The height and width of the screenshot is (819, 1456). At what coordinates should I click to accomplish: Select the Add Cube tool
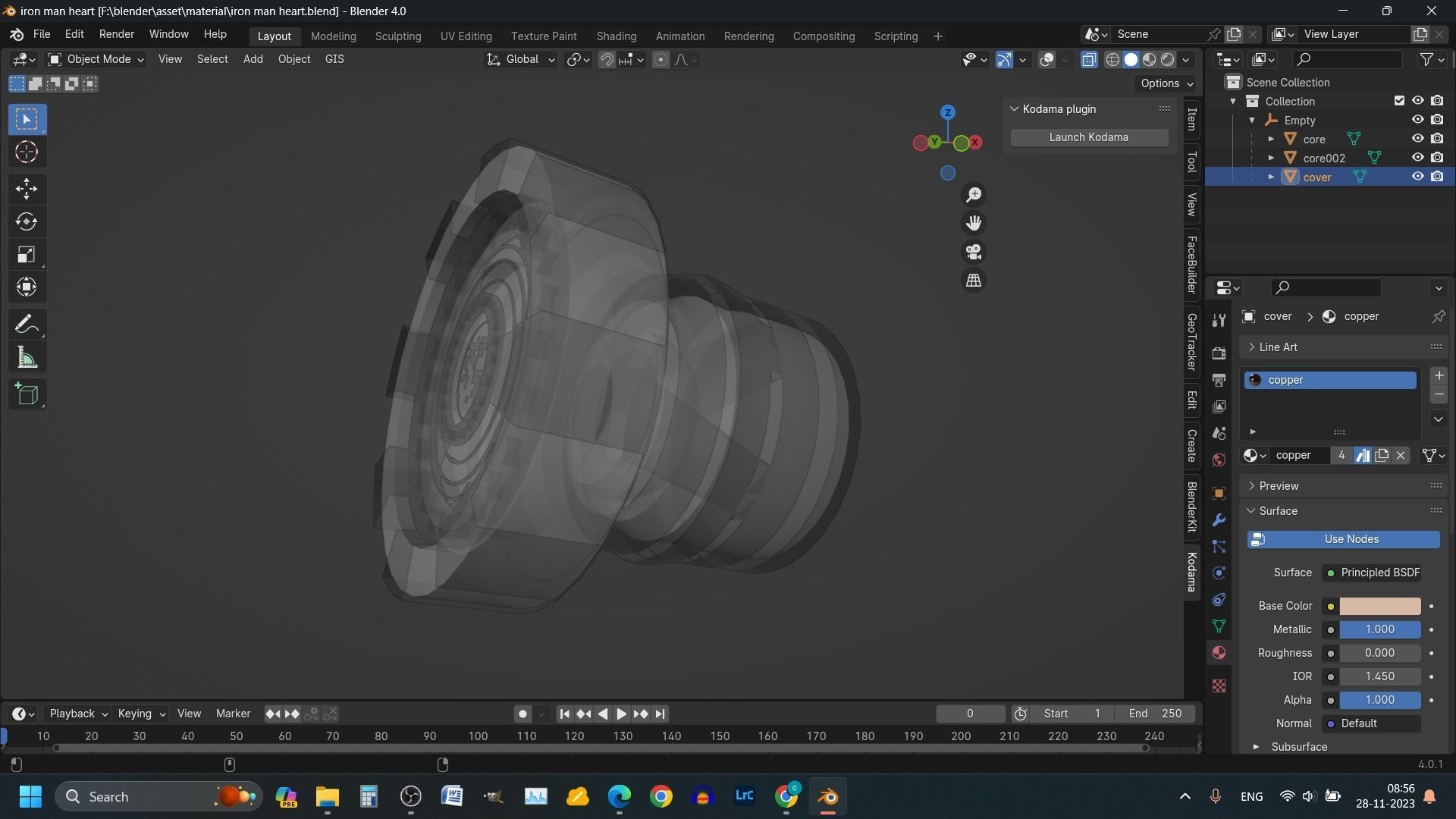coord(27,394)
